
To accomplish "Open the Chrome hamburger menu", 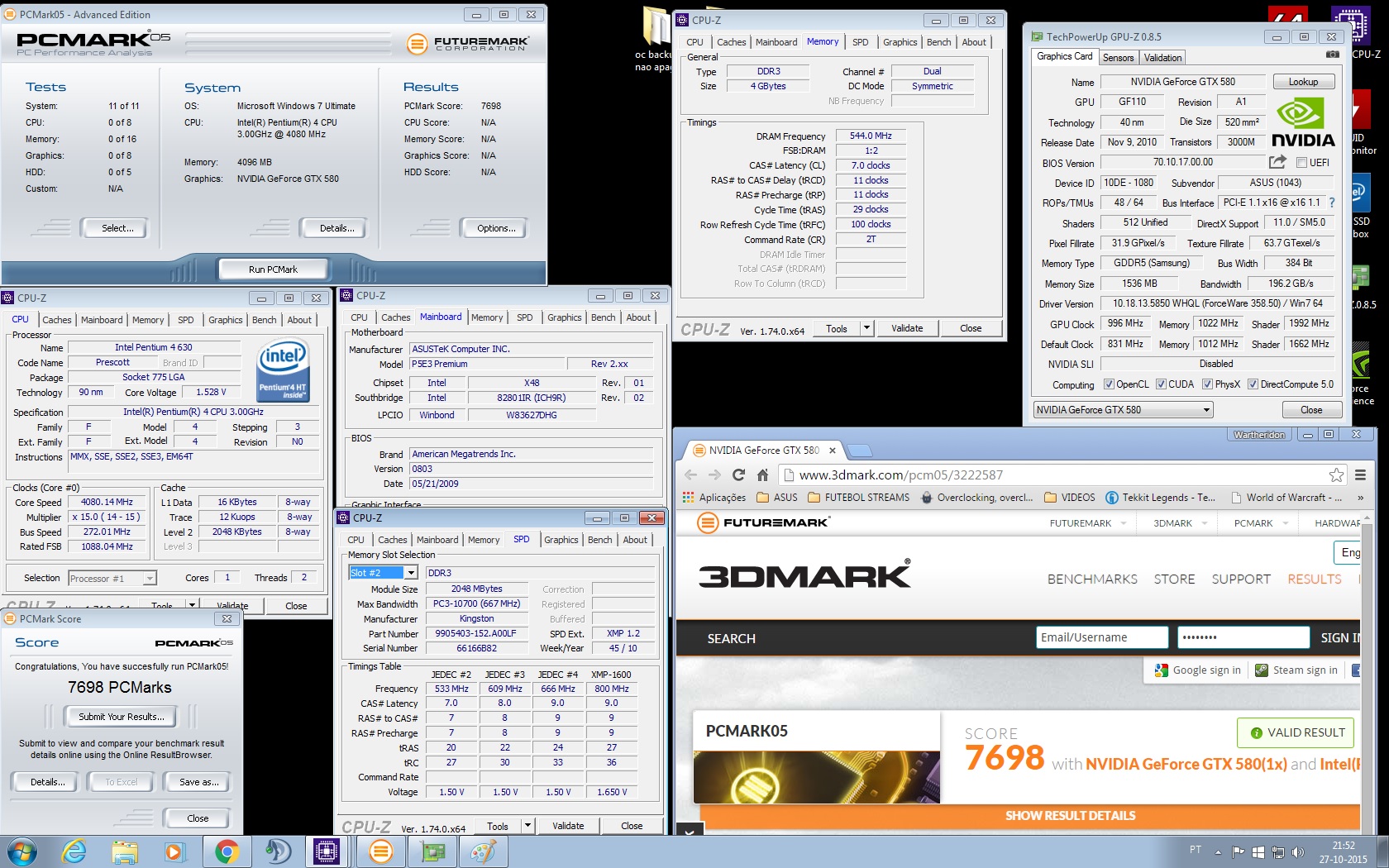I will [x=1360, y=475].
